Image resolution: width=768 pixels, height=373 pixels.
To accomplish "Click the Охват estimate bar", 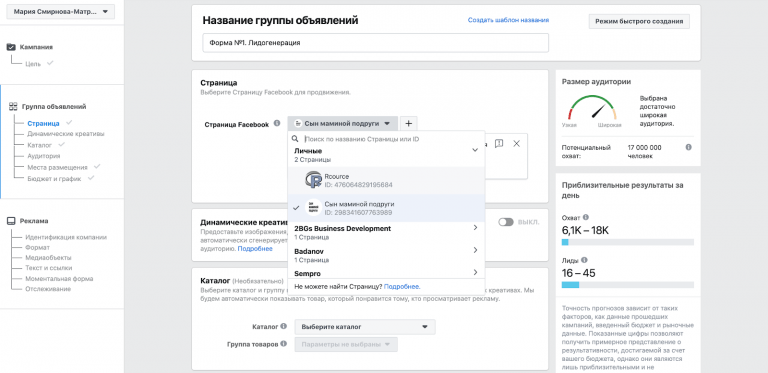I will (627, 242).
